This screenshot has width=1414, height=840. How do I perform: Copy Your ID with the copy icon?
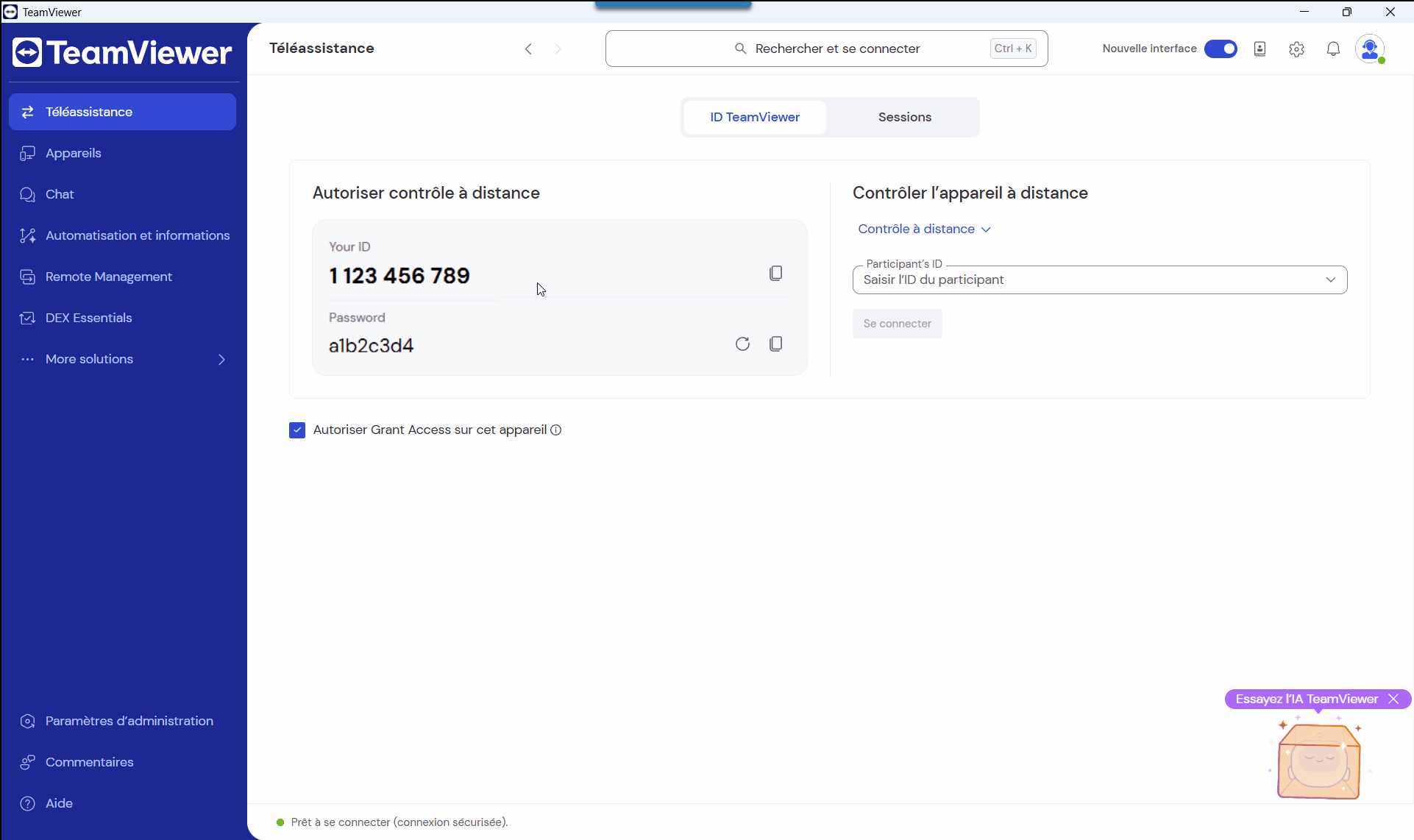tap(775, 274)
